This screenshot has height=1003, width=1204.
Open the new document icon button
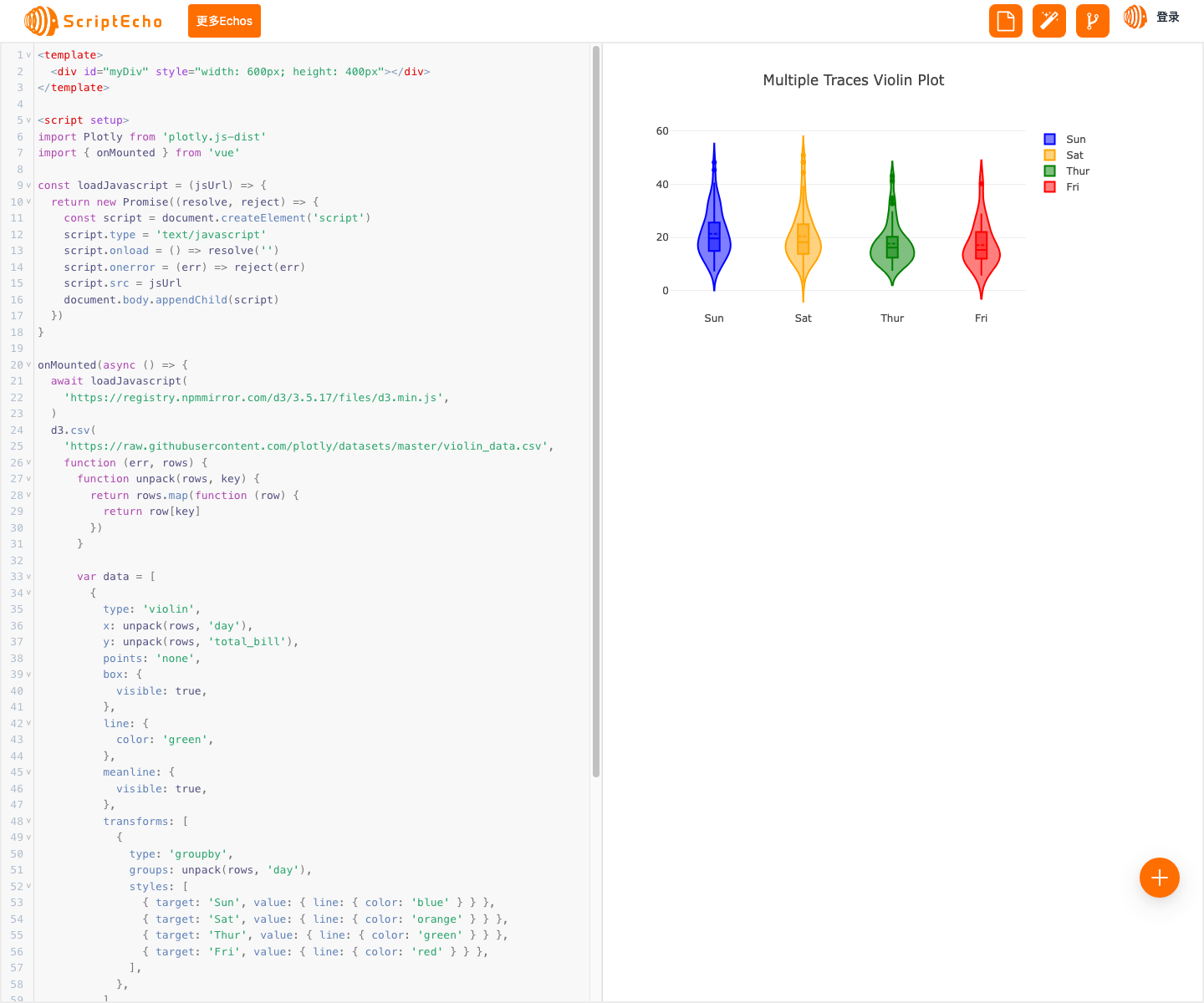(x=1006, y=21)
